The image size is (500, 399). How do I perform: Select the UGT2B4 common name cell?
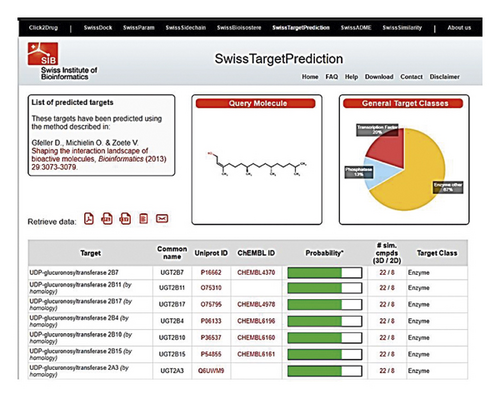point(172,321)
